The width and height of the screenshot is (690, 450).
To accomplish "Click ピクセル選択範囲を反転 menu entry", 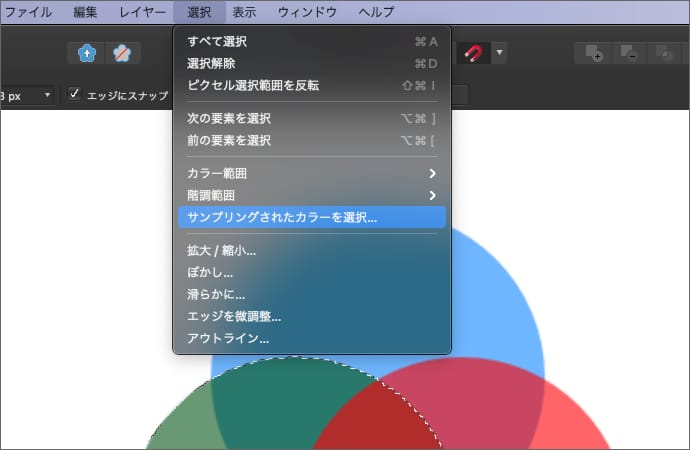I will (x=311, y=86).
